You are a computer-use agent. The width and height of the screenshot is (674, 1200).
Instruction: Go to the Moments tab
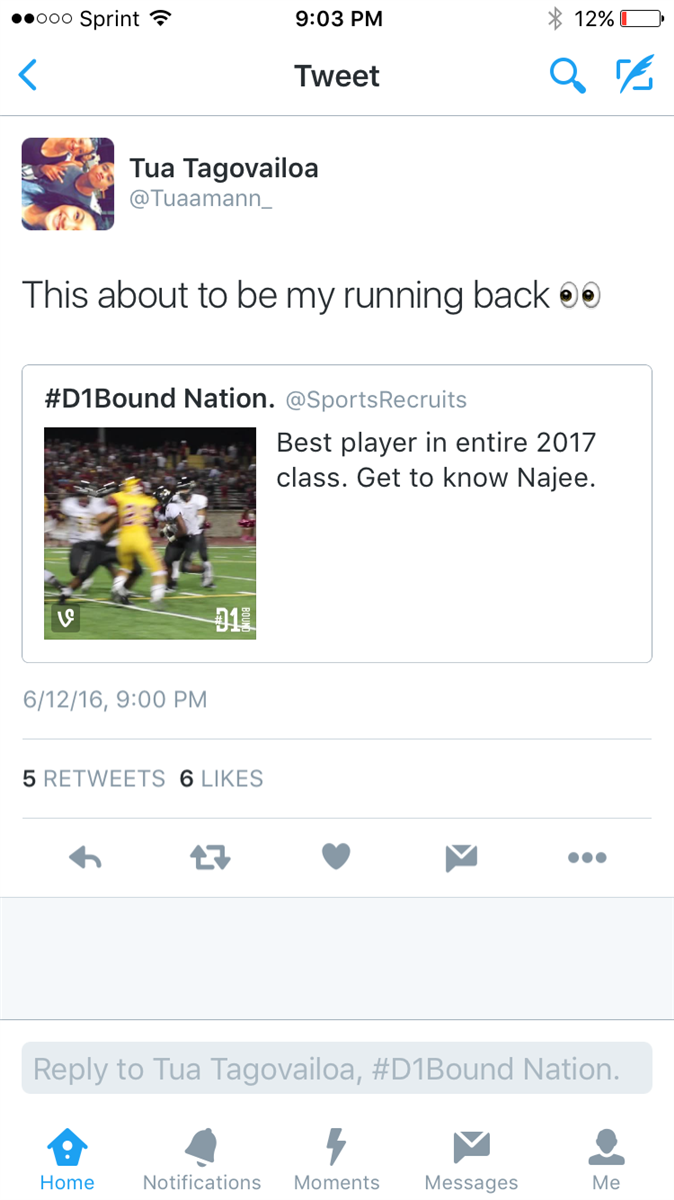point(337,1160)
